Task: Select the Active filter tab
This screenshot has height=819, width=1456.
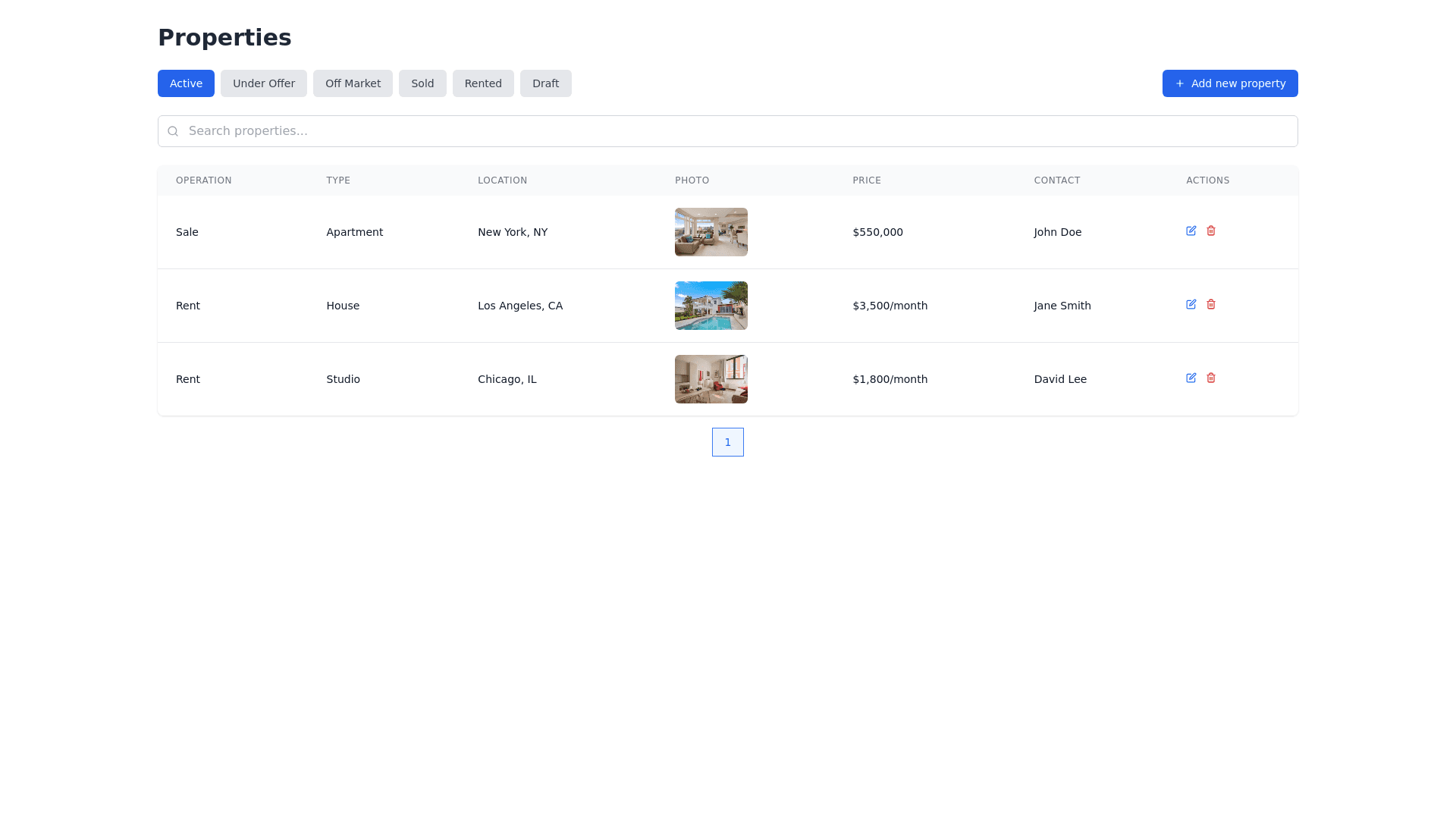Action: point(186,83)
